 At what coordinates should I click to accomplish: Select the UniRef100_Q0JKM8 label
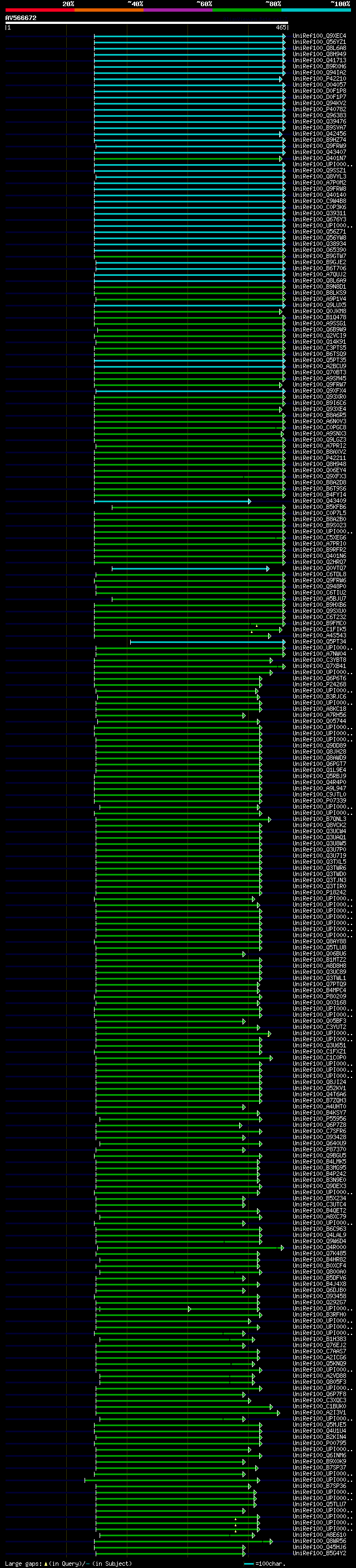tap(319, 311)
